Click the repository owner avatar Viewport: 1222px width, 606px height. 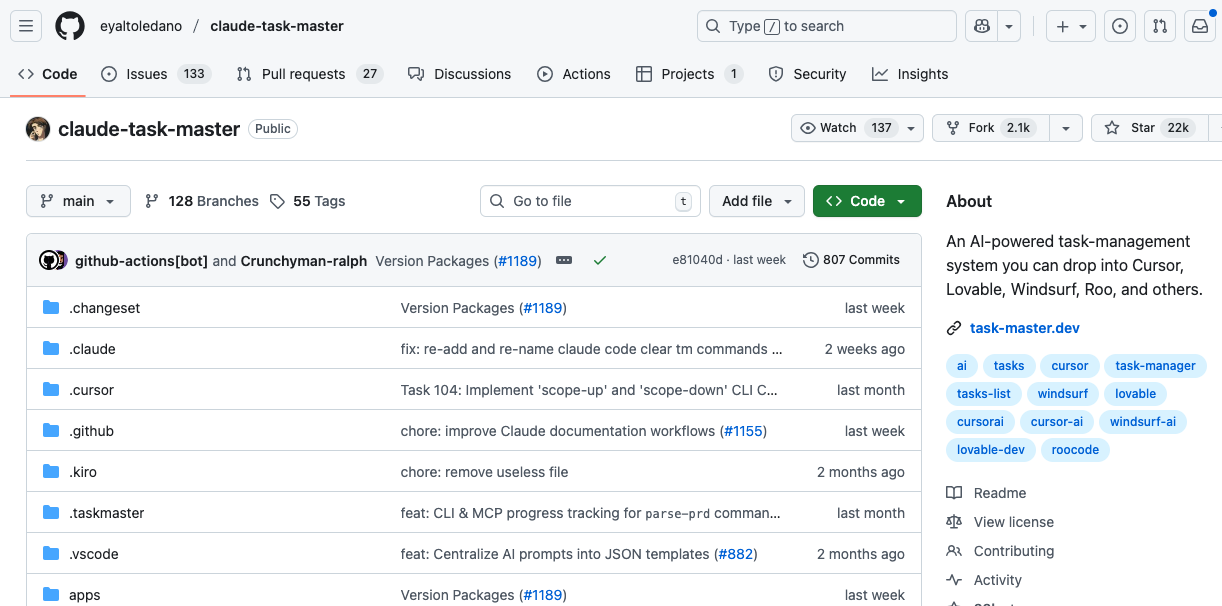click(x=38, y=129)
